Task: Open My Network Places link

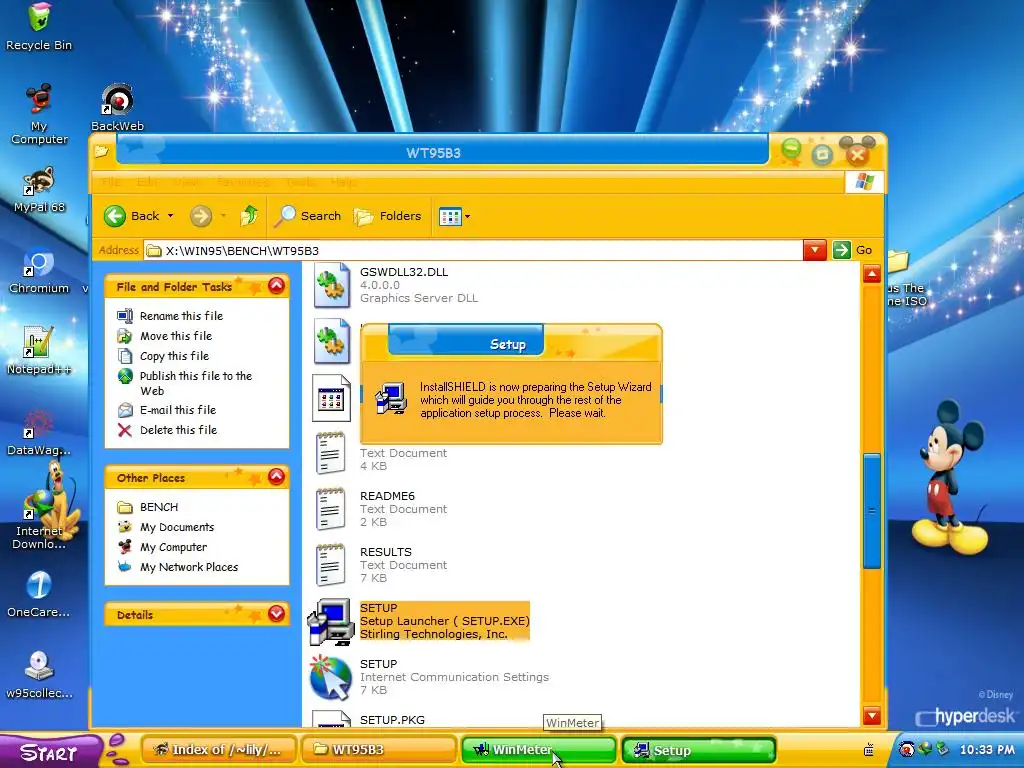Action: tap(189, 568)
